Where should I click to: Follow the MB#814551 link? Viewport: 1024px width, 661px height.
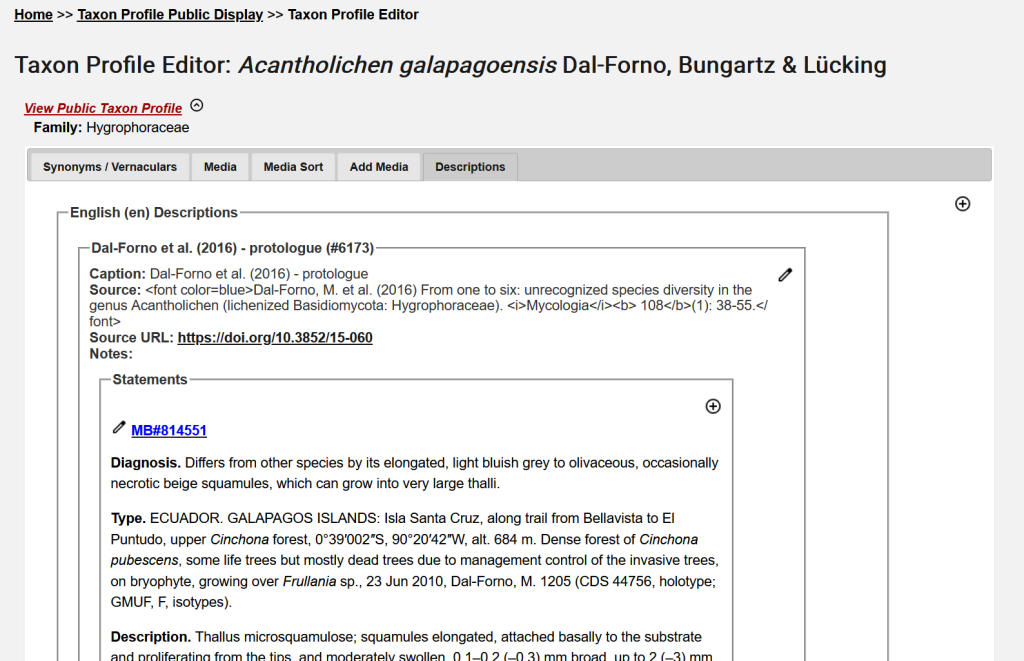[169, 431]
